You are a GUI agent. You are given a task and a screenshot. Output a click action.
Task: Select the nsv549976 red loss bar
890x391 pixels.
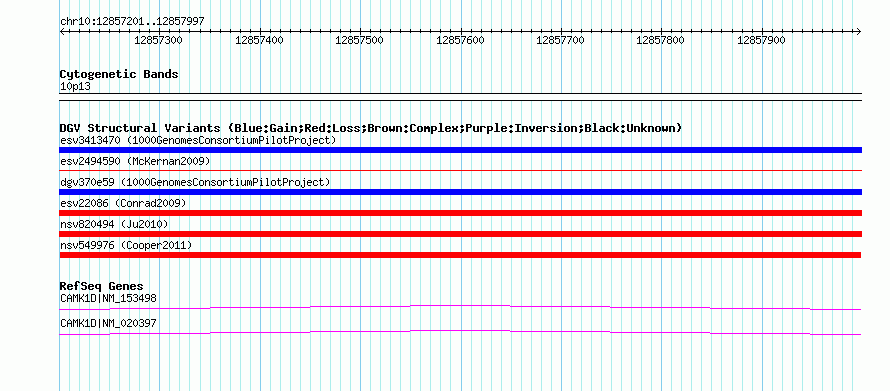point(460,255)
